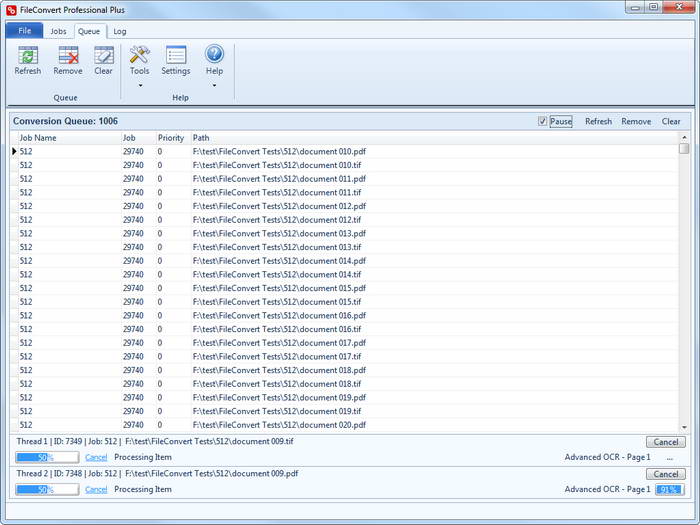Switch to the Log tab
The image size is (700, 525).
point(120,31)
